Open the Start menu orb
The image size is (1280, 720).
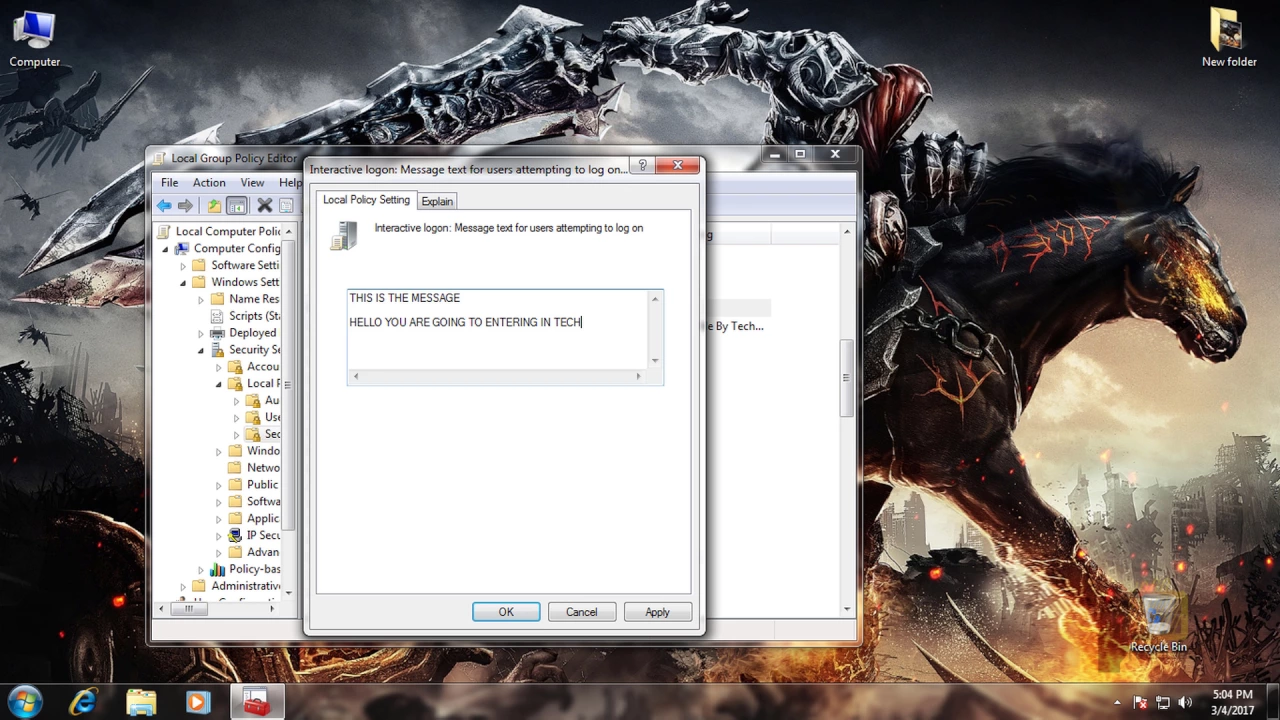click(x=24, y=702)
